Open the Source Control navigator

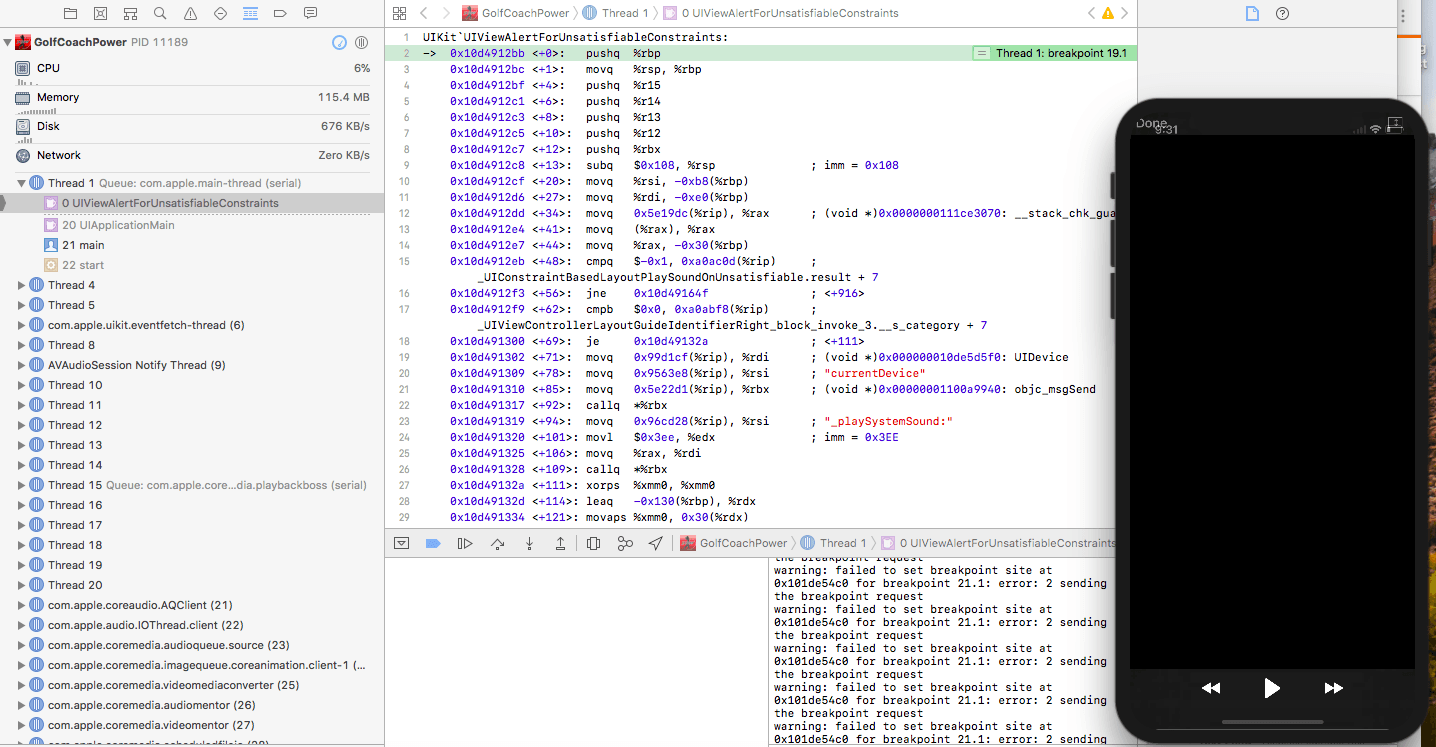pyautogui.click(x=100, y=13)
